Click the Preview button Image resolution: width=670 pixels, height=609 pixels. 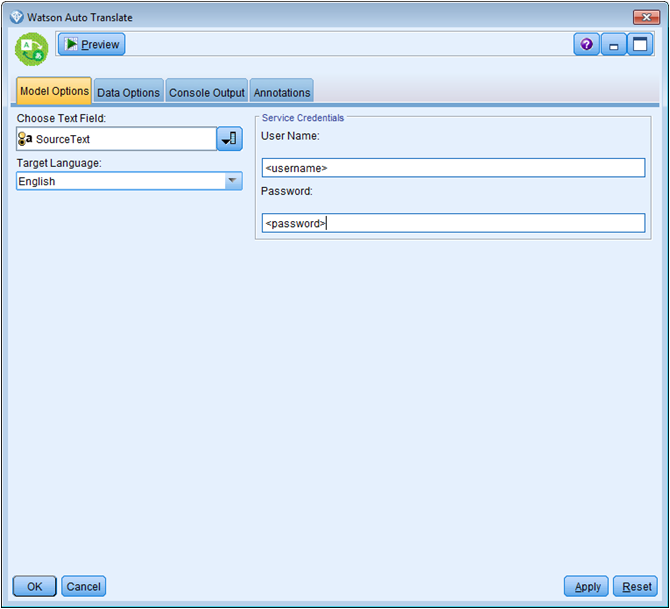point(91,44)
